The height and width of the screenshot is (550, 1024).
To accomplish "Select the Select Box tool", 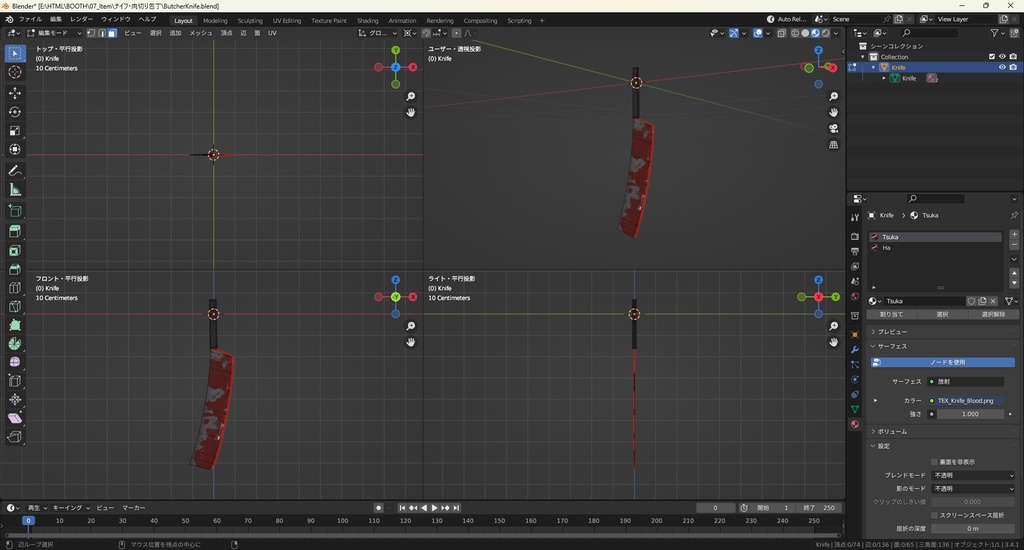I will [15, 54].
